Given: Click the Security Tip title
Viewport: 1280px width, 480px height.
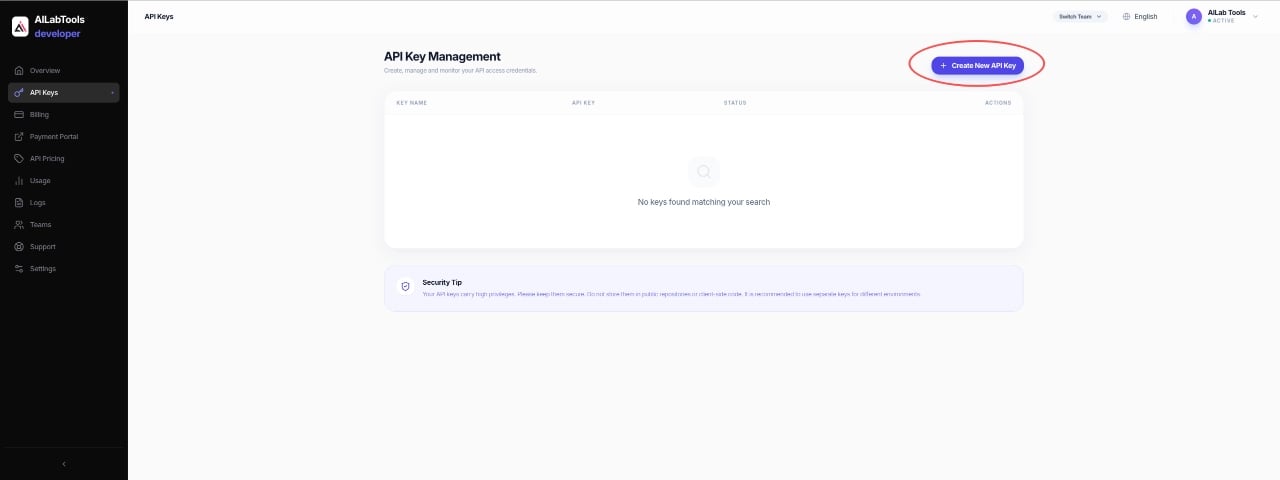Looking at the screenshot, I should click(442, 283).
